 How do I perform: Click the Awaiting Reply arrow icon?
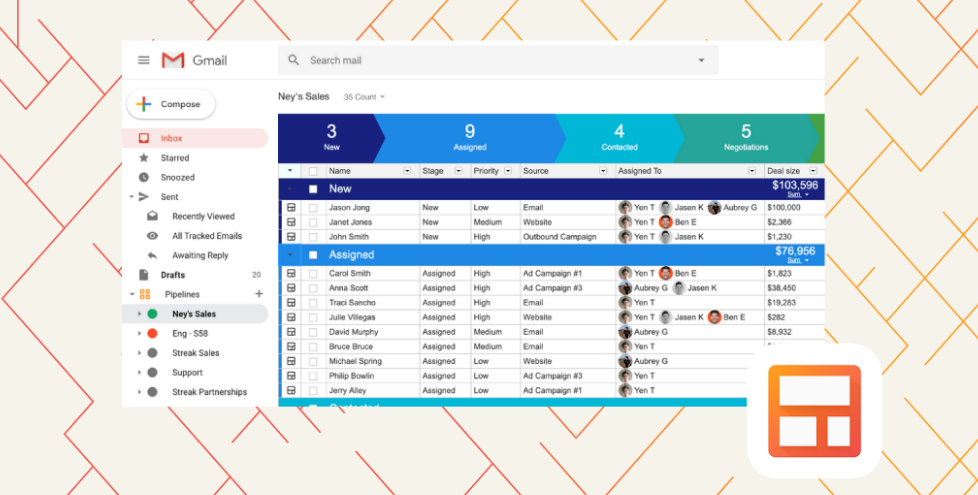click(152, 255)
